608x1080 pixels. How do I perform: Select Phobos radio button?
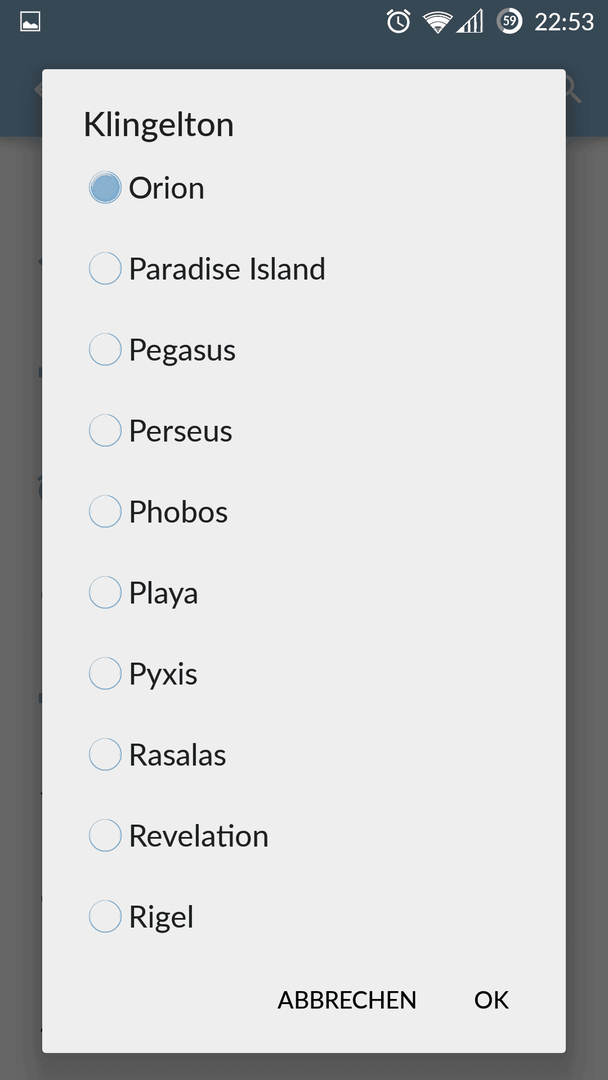point(105,512)
